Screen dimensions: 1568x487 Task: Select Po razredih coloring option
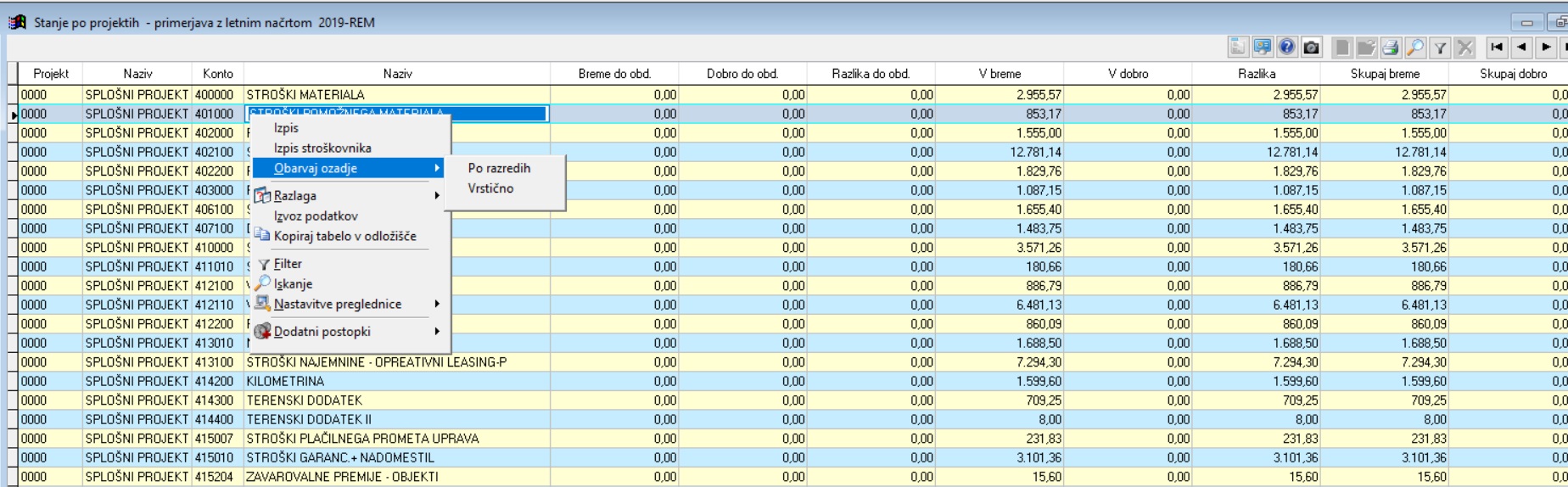pyautogui.click(x=500, y=168)
